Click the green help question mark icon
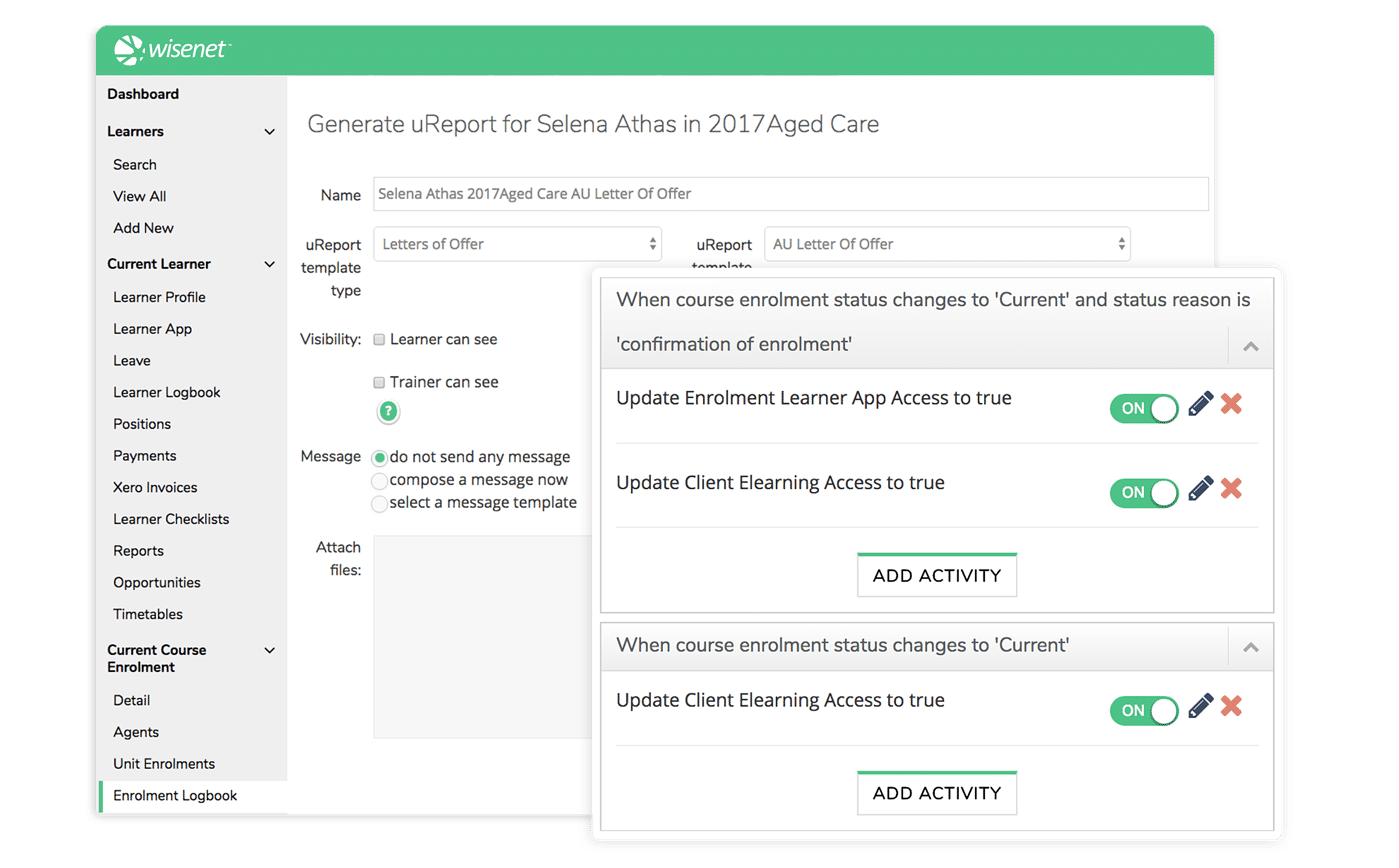 pos(388,412)
